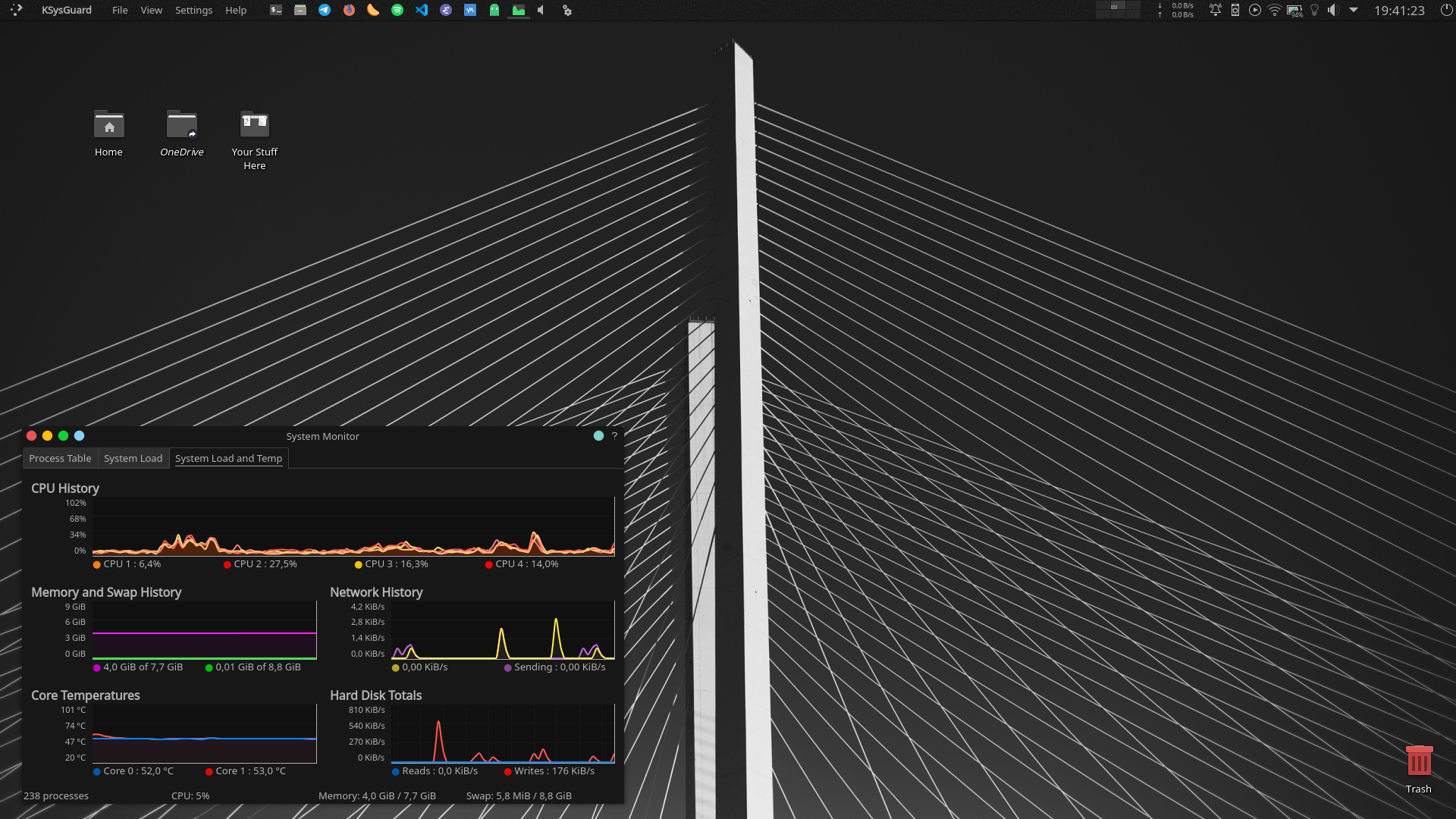The width and height of the screenshot is (1456, 819).
Task: Click the blue round titlebar button in System Monitor
Action: click(79, 435)
